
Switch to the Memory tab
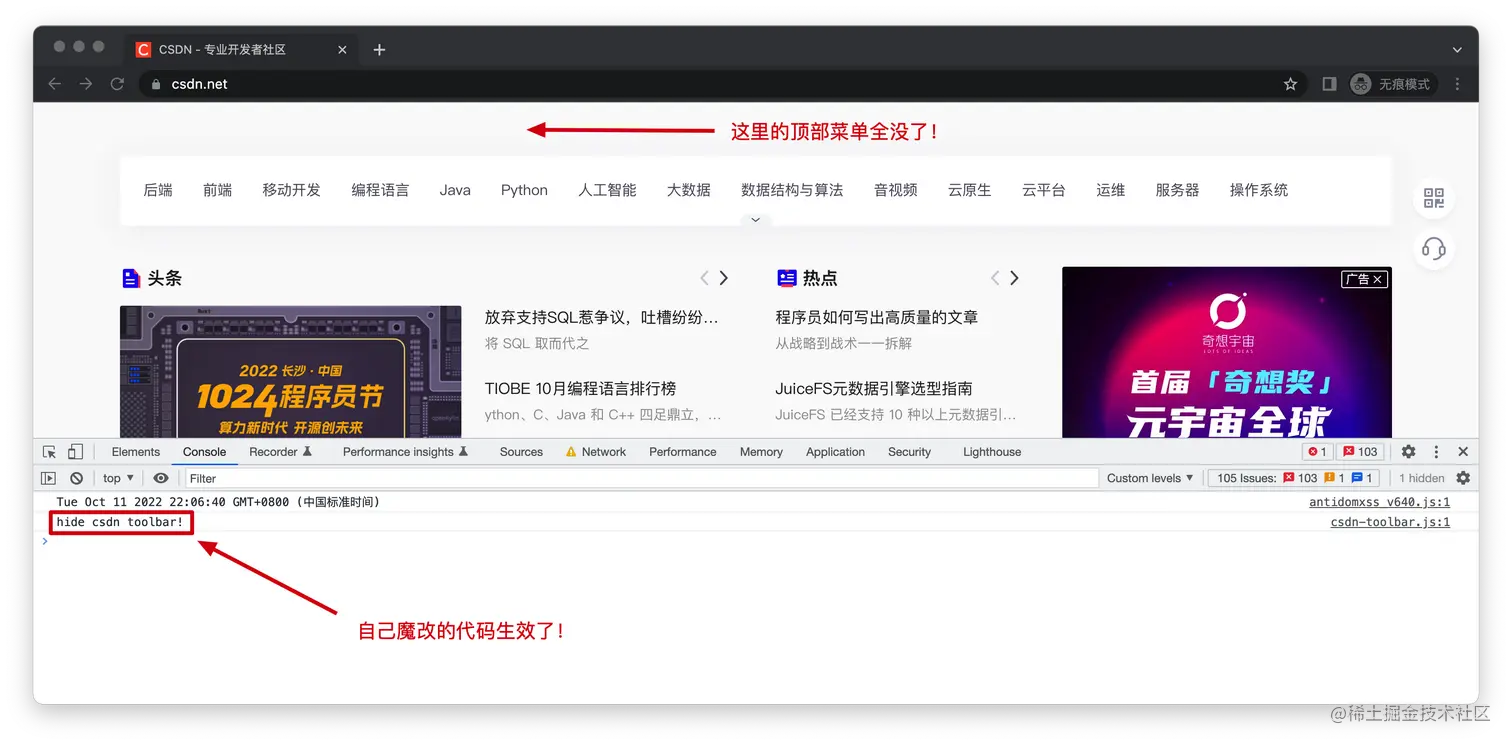point(761,452)
